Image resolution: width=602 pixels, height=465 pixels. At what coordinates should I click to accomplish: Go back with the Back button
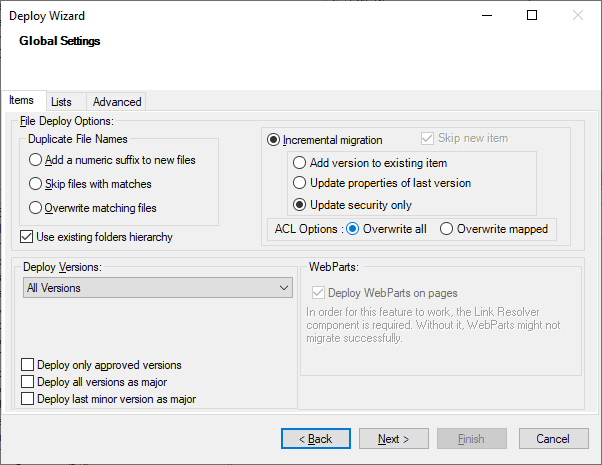[316, 439]
